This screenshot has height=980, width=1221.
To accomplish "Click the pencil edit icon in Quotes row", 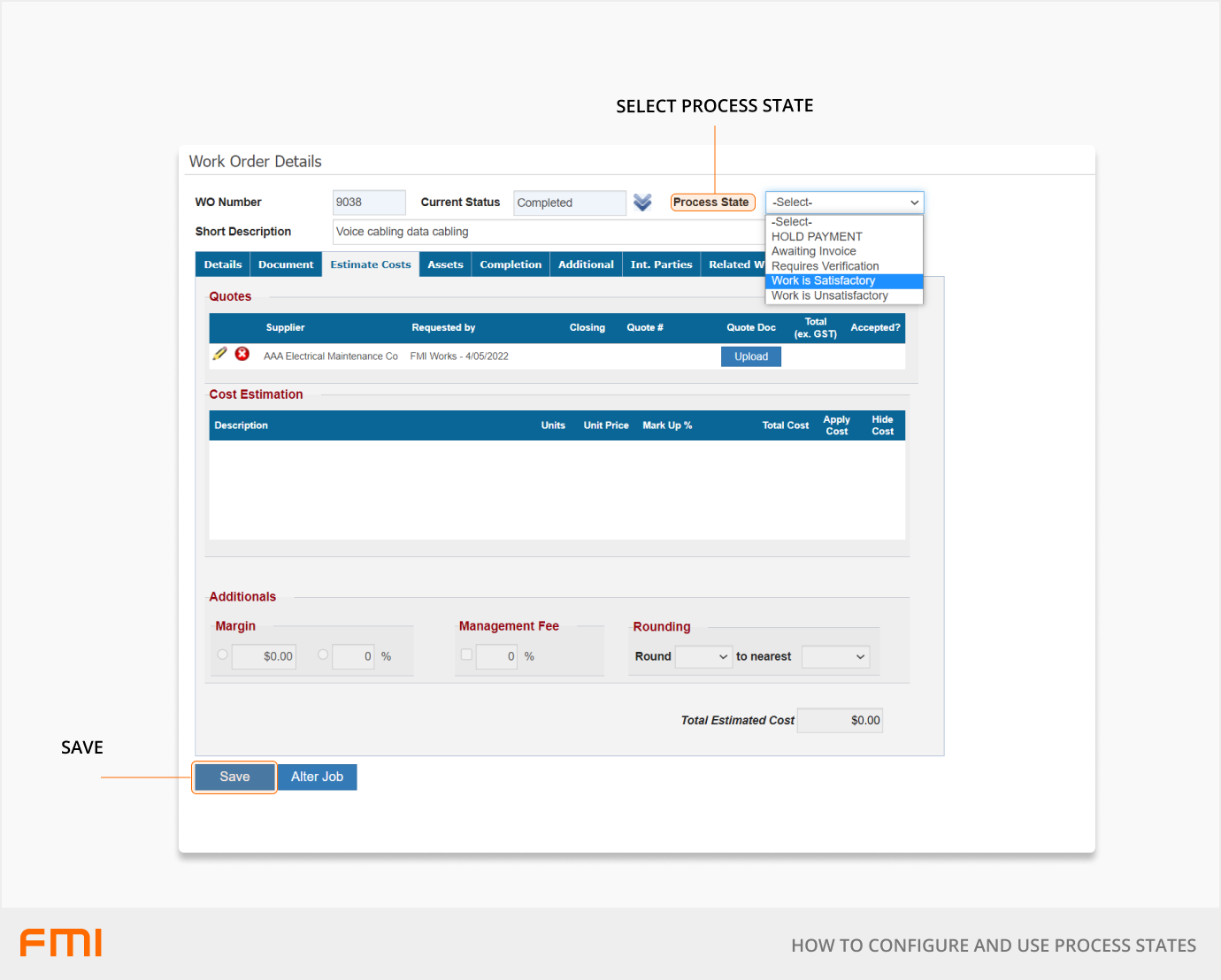I will [x=219, y=354].
